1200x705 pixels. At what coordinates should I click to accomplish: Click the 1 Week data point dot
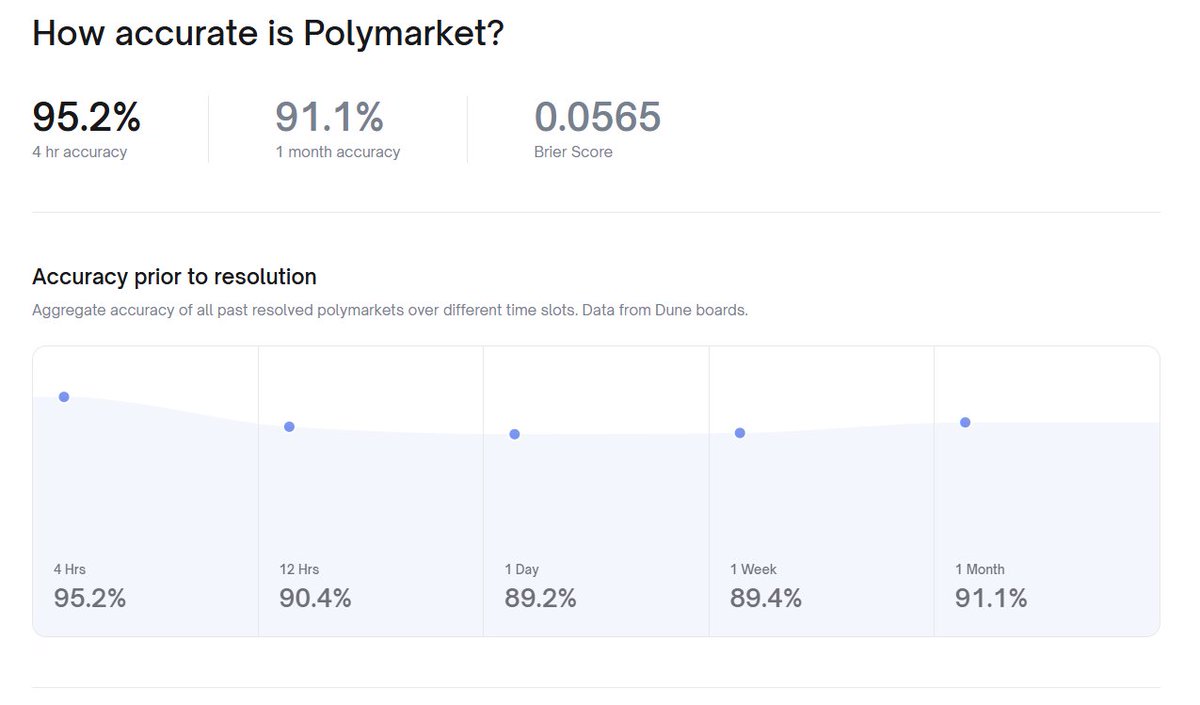coord(740,433)
